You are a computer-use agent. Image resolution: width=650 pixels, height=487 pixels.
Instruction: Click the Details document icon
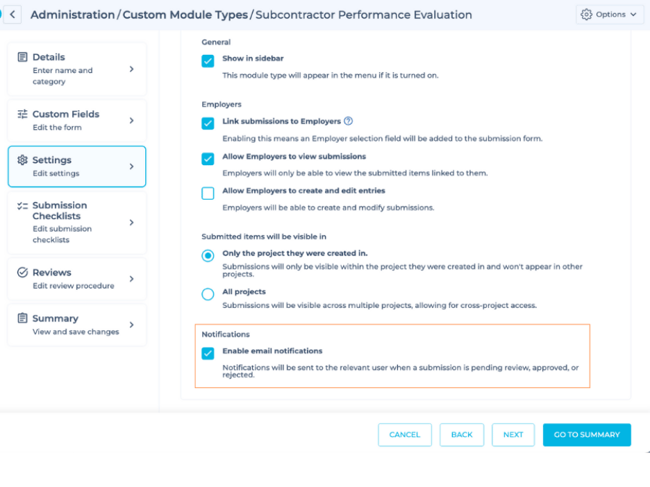tap(22, 57)
